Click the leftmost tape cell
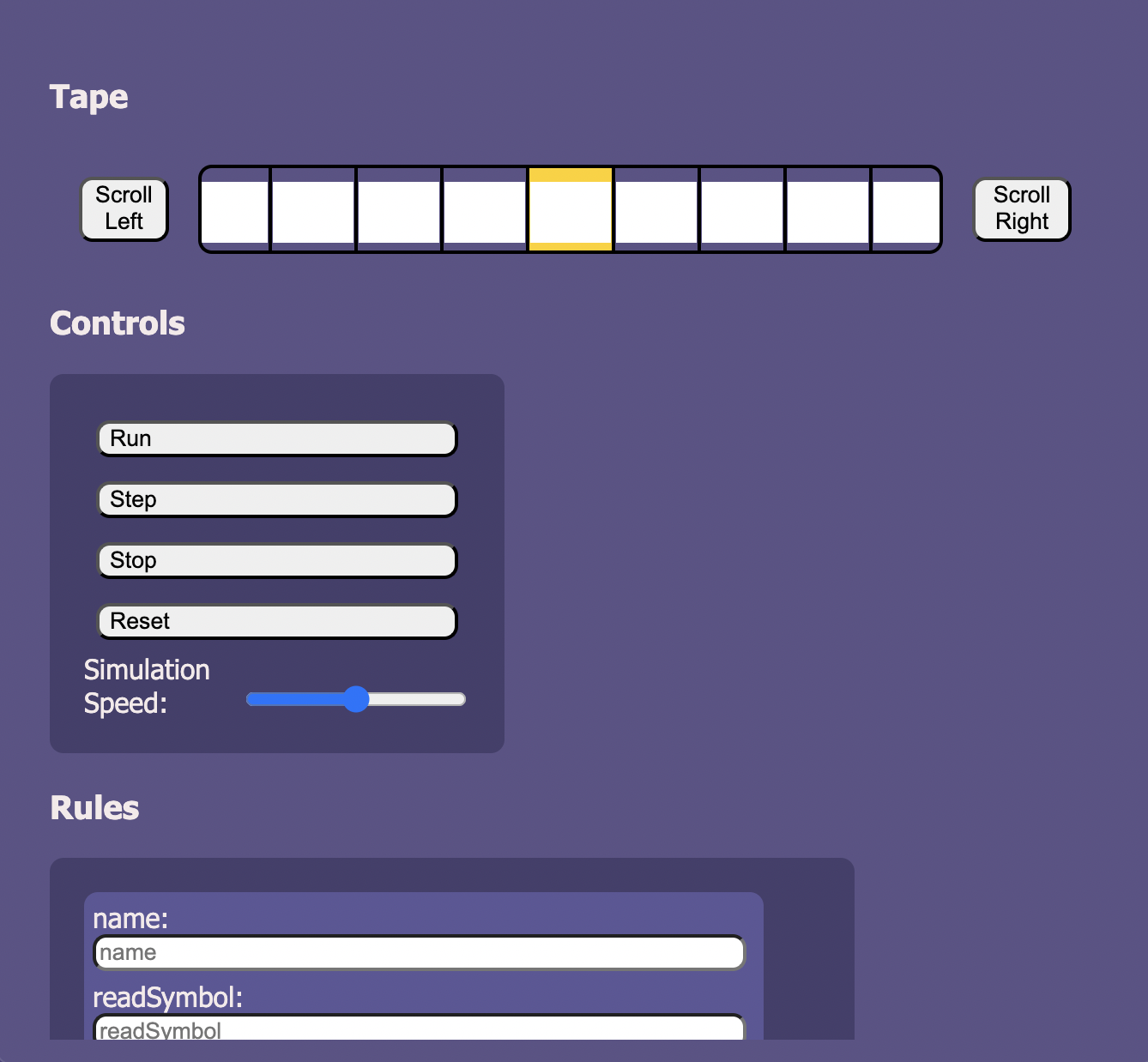Screen dimensions: 1148x1062 coord(236,211)
